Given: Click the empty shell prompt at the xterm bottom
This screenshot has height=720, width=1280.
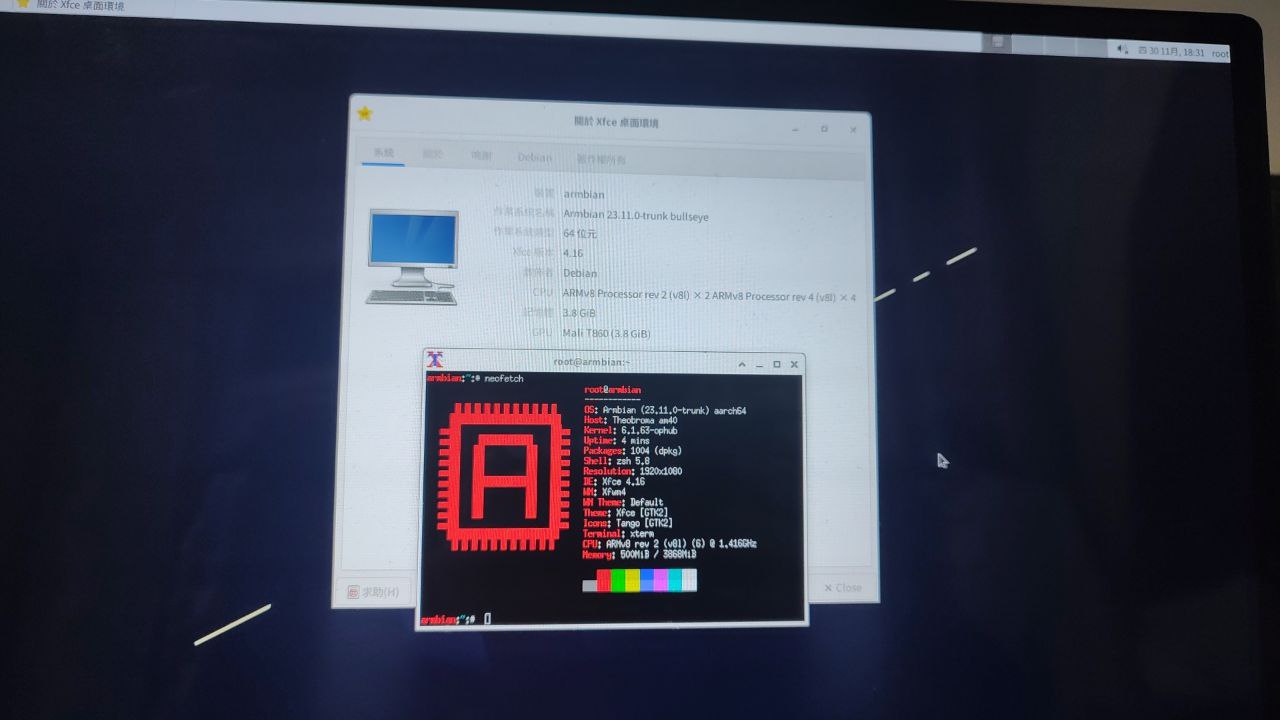Looking at the screenshot, I should (x=457, y=620).
